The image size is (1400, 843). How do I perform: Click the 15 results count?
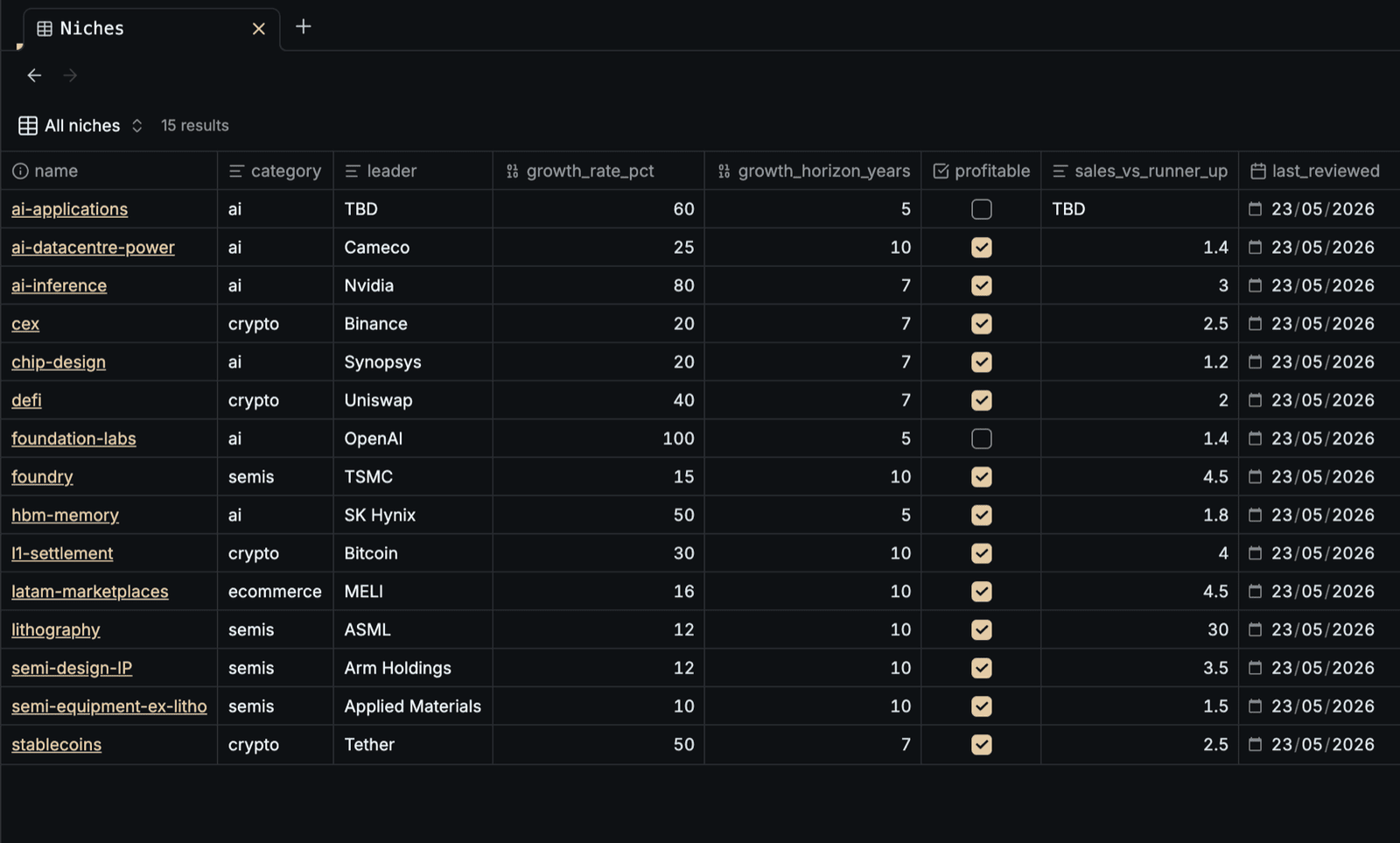click(x=195, y=125)
